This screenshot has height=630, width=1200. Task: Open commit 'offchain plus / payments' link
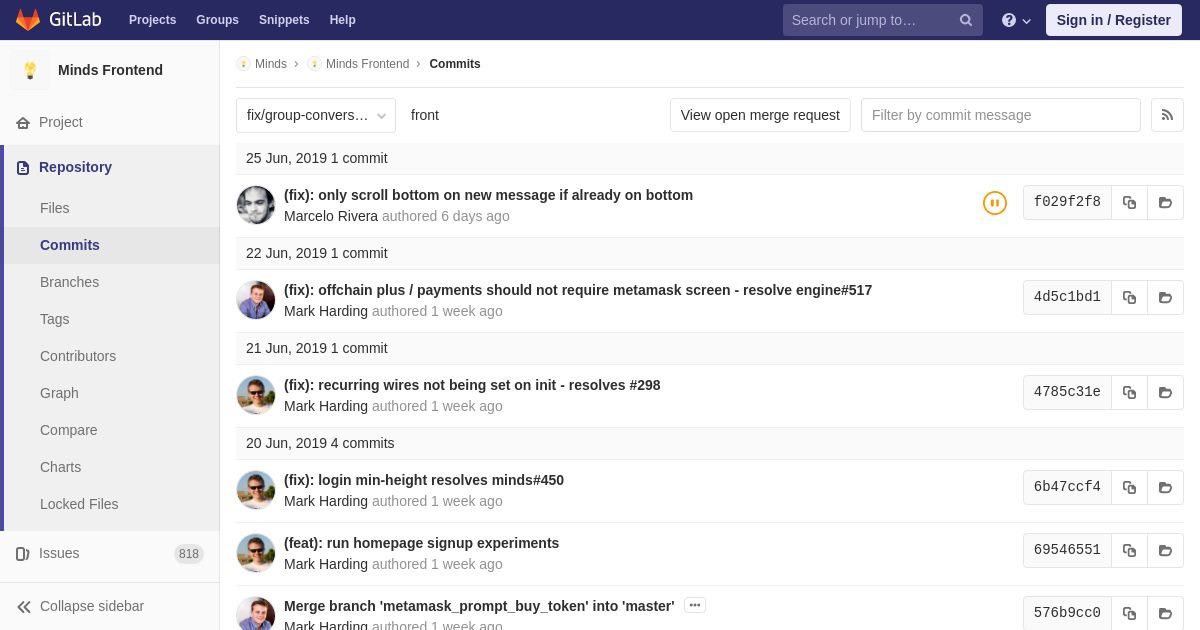click(x=578, y=290)
